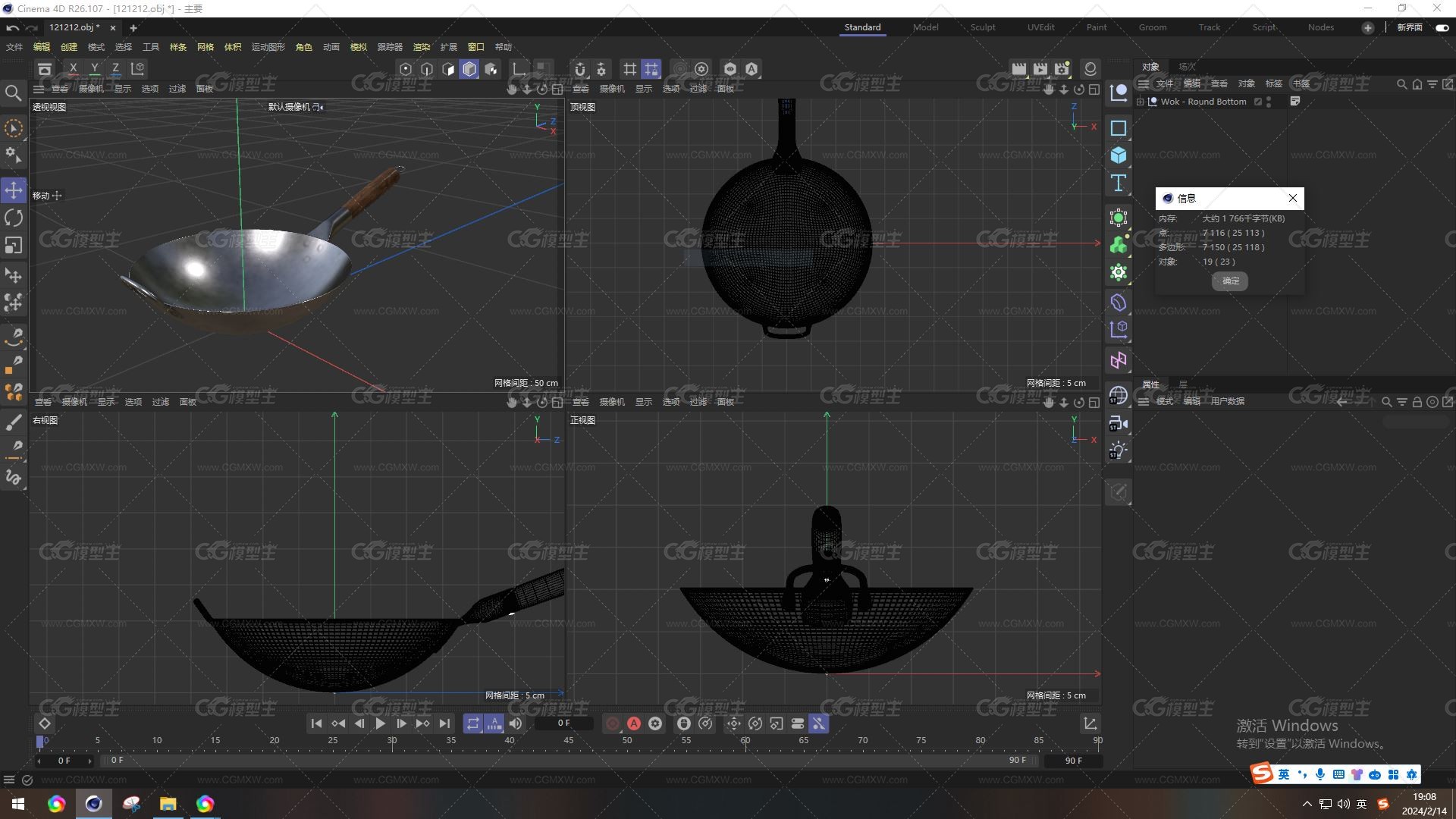Open the volume builder green icon

click(x=1119, y=245)
